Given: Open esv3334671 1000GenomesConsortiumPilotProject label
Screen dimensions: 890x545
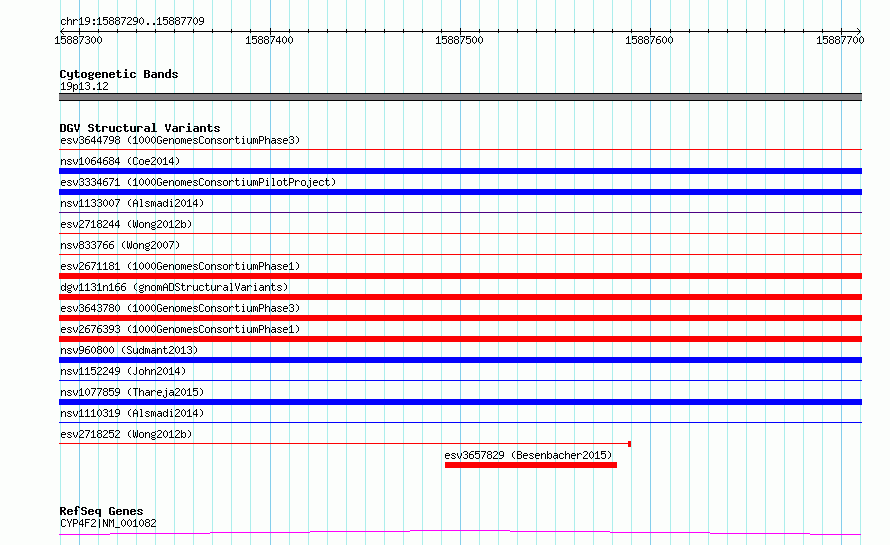Looking at the screenshot, I should 198,182.
